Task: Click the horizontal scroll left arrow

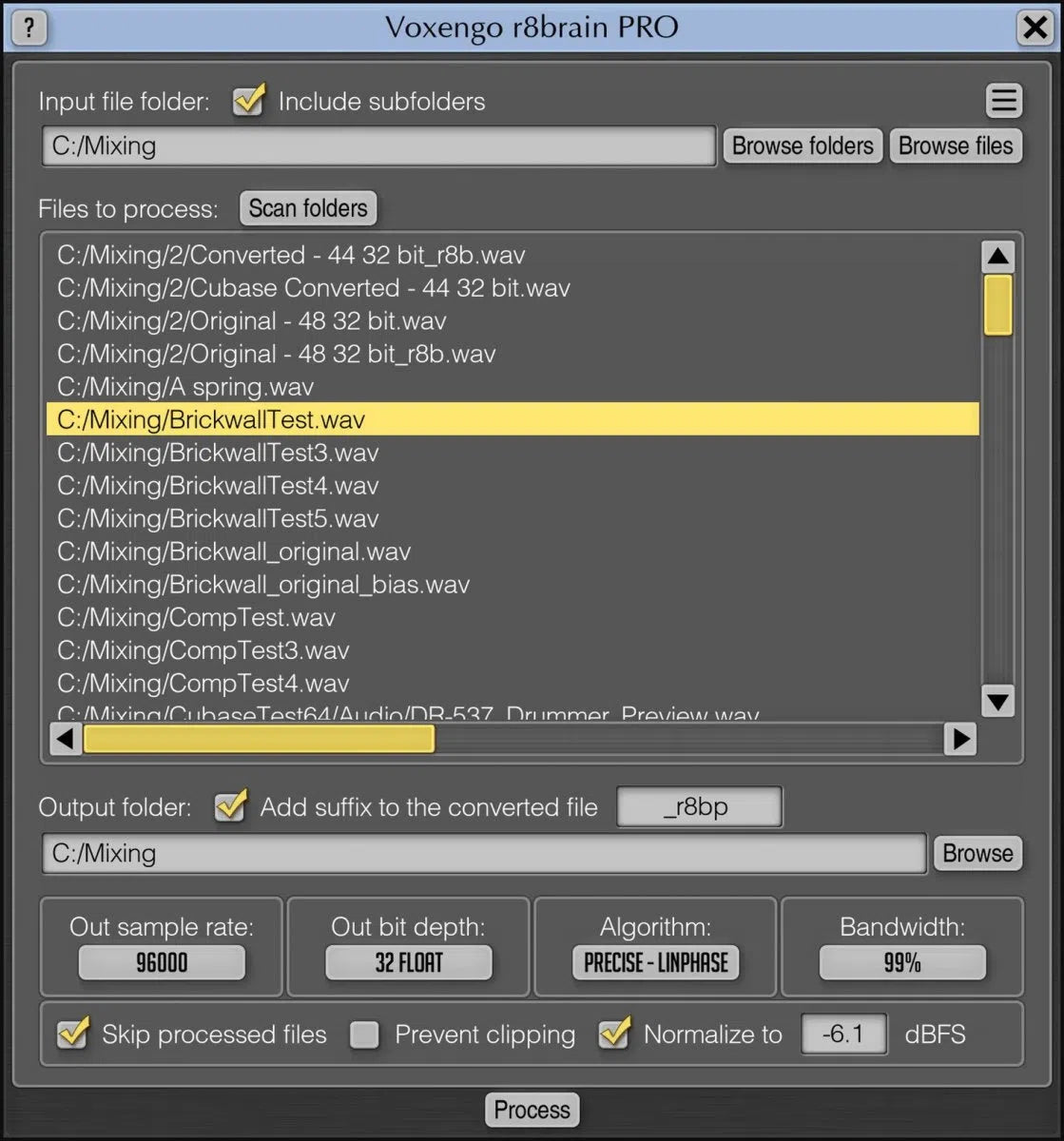Action: [65, 739]
